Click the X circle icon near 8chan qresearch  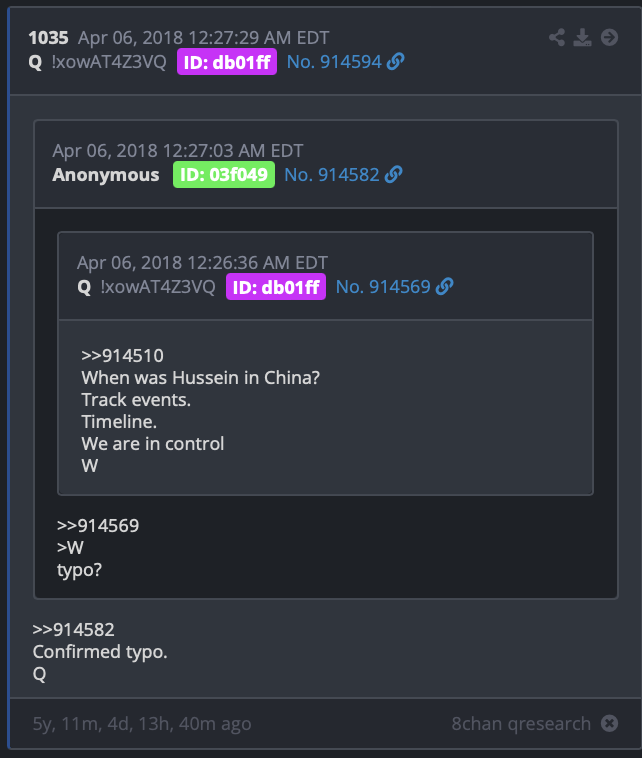[609, 723]
